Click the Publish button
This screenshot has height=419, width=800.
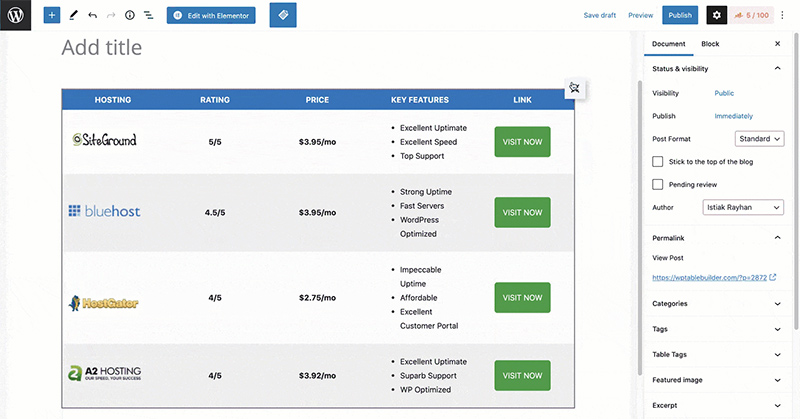tap(680, 15)
